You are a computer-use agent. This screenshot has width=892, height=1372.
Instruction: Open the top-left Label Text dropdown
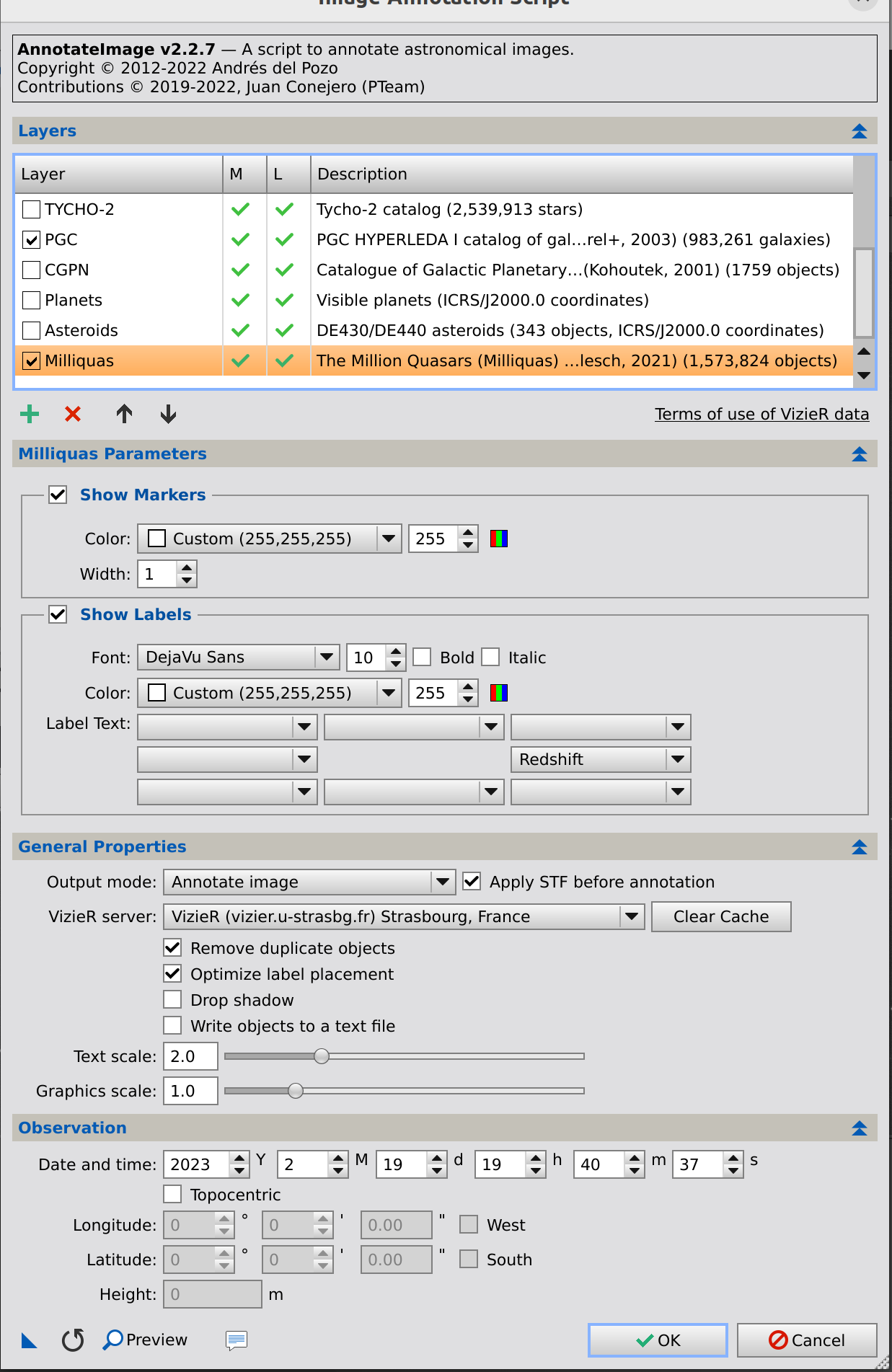(x=227, y=727)
